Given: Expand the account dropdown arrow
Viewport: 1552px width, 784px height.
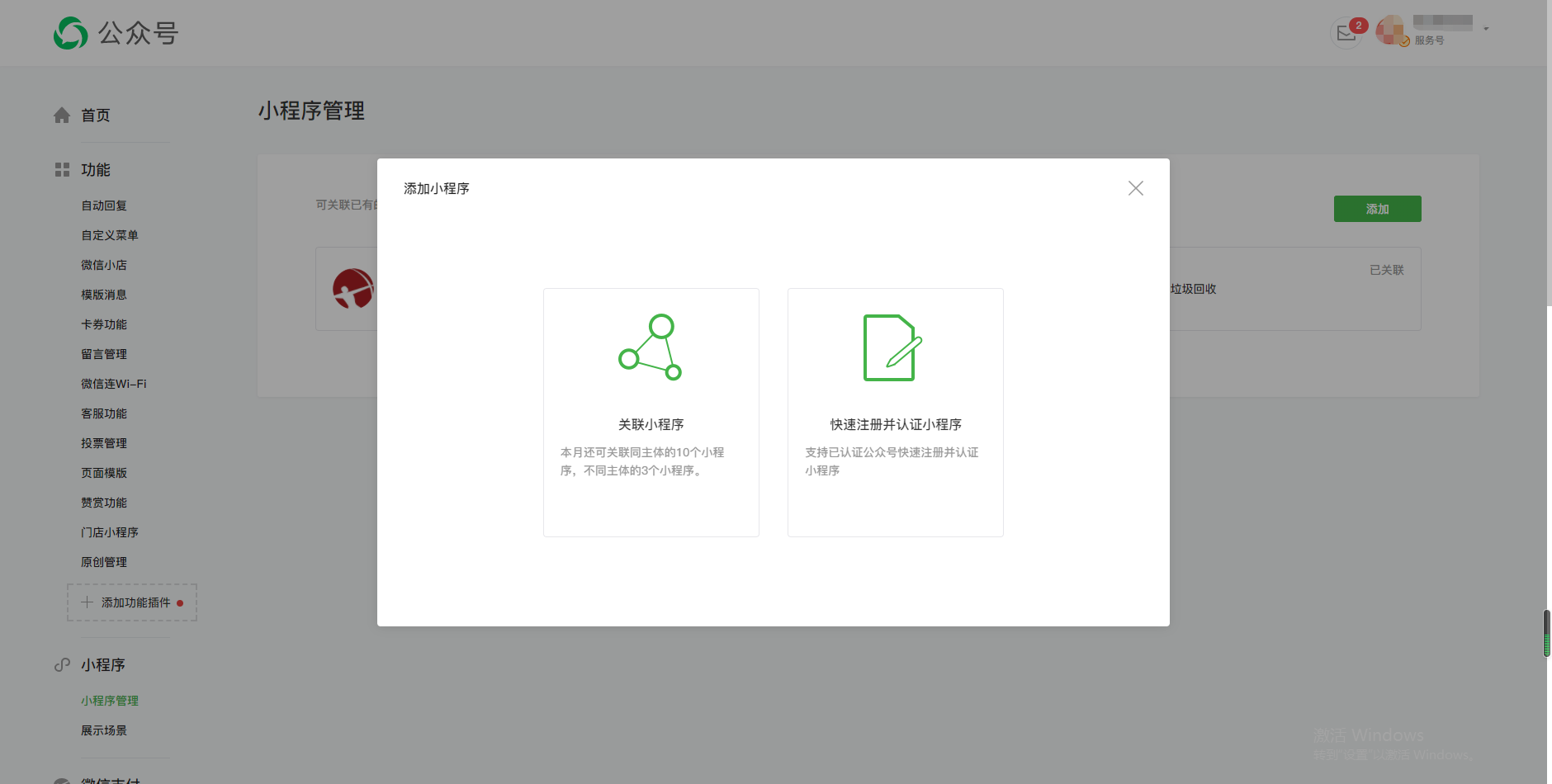Looking at the screenshot, I should 1486,29.
